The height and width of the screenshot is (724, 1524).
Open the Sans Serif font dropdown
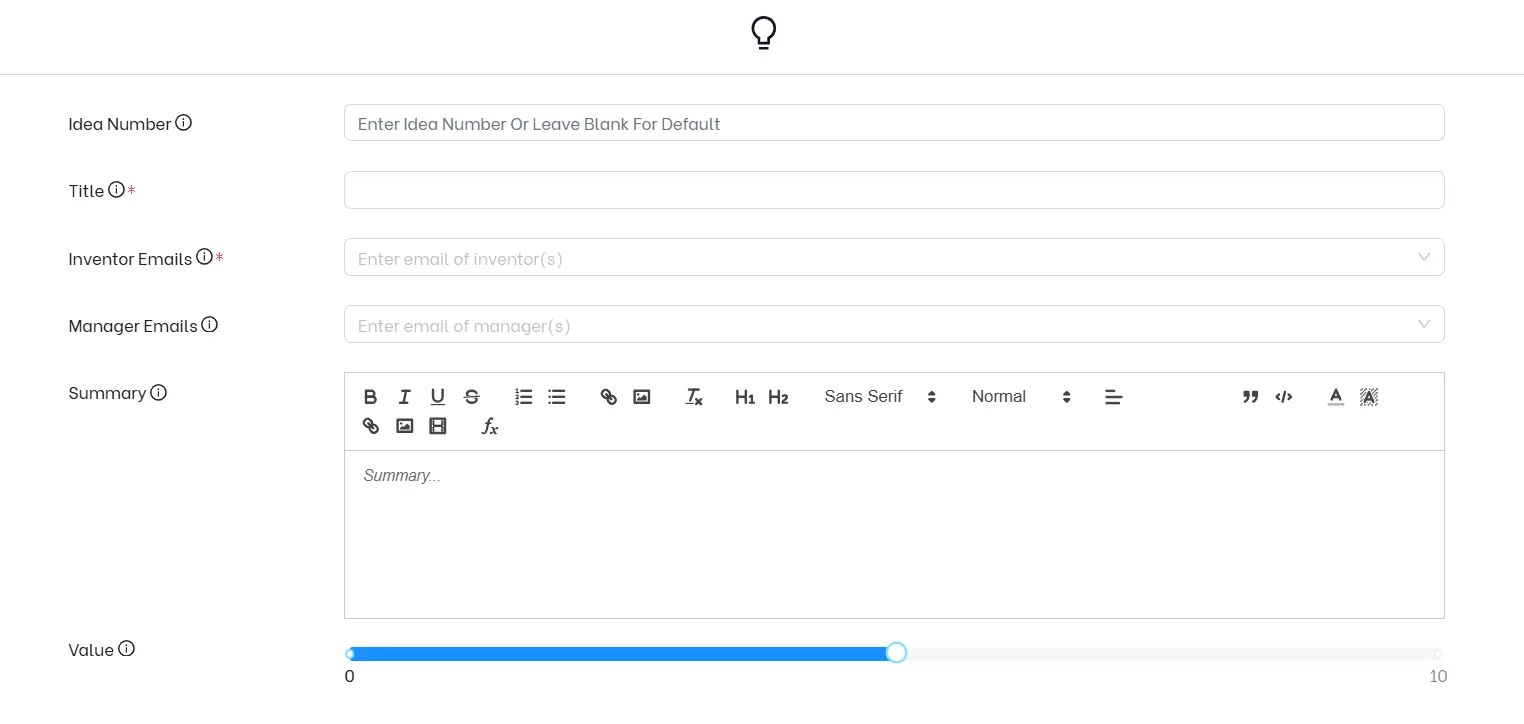tap(879, 397)
